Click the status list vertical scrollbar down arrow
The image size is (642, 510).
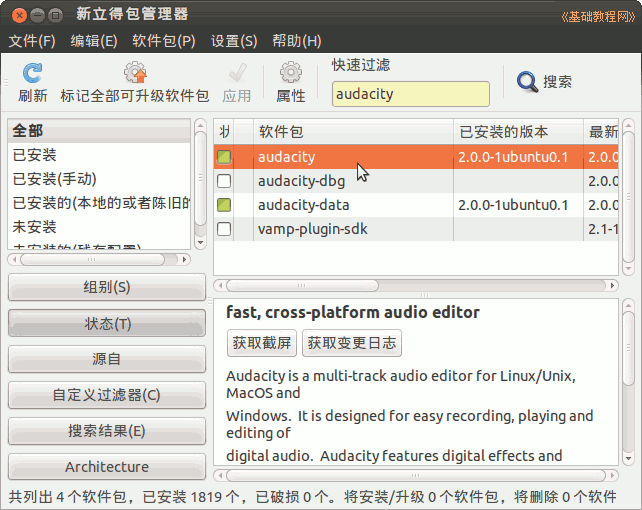point(200,242)
